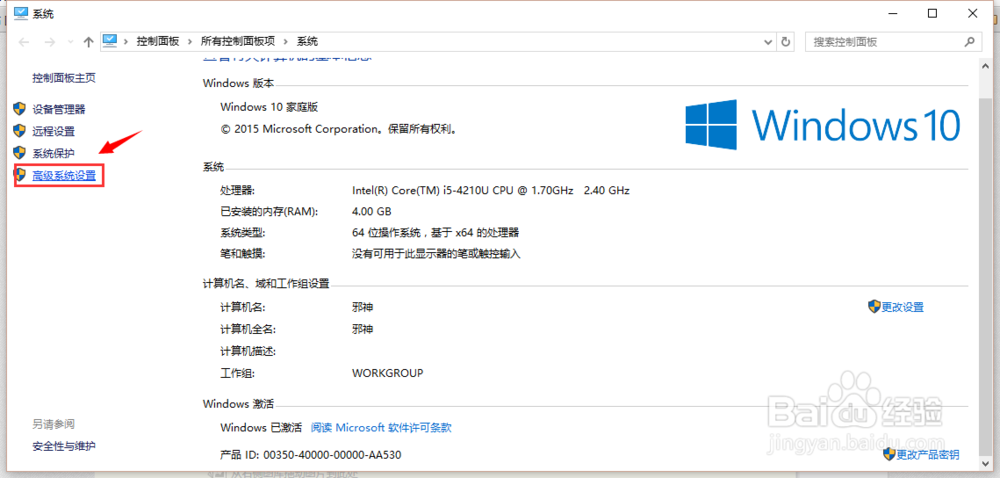This screenshot has height=478, width=1000.
Task: Click shield icon beside 系统保护
Action: point(20,153)
